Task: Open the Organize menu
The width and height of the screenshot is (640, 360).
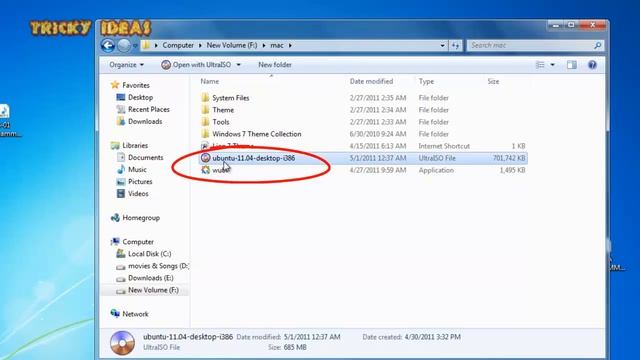Action: (x=127, y=65)
